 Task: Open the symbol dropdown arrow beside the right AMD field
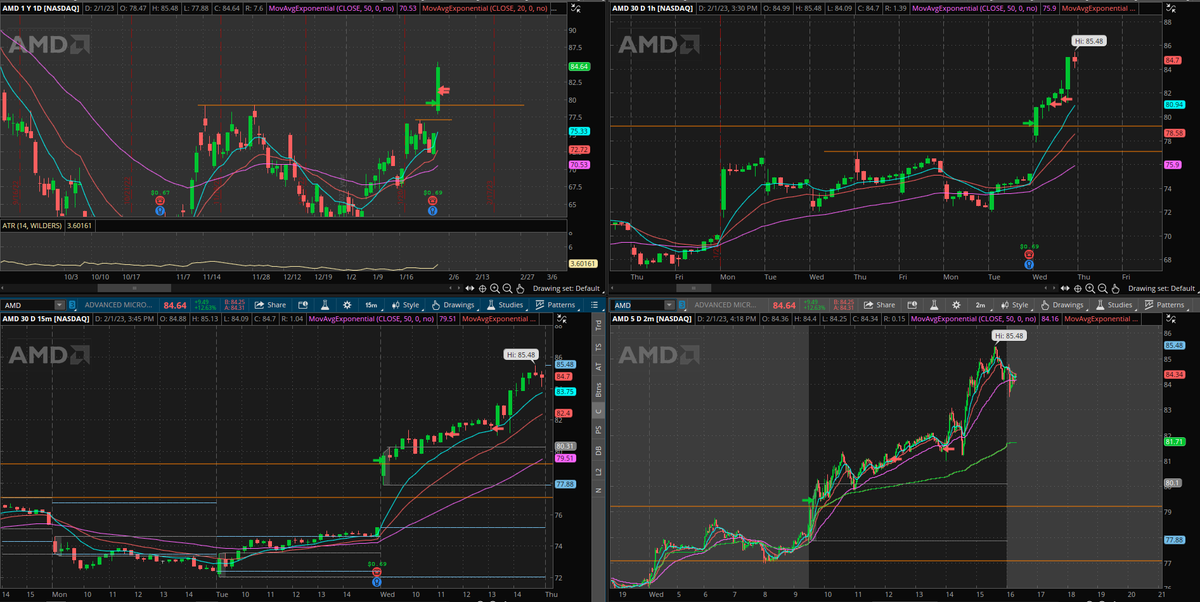[669, 305]
